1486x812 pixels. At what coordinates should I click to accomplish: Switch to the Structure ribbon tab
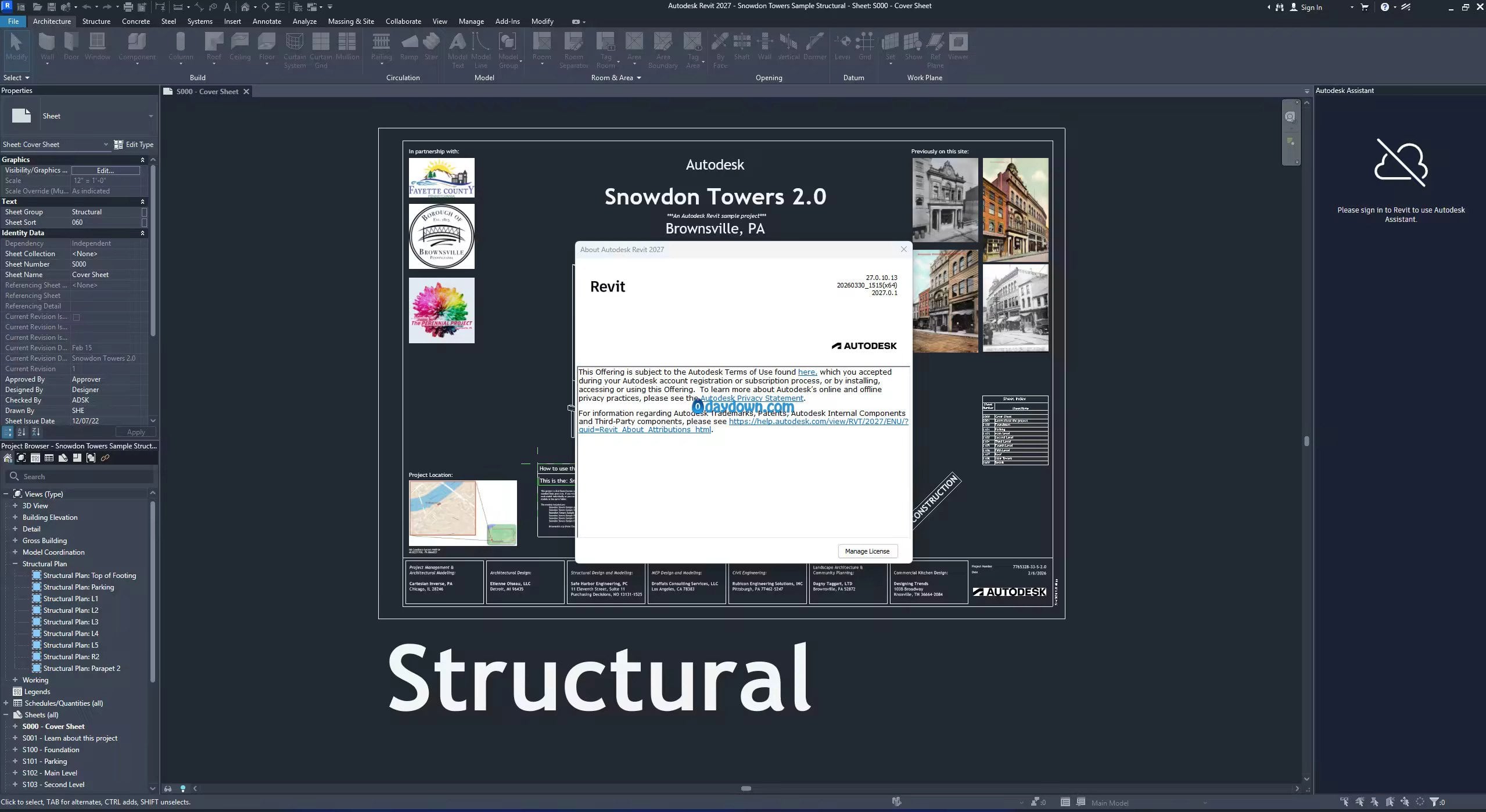(x=96, y=21)
